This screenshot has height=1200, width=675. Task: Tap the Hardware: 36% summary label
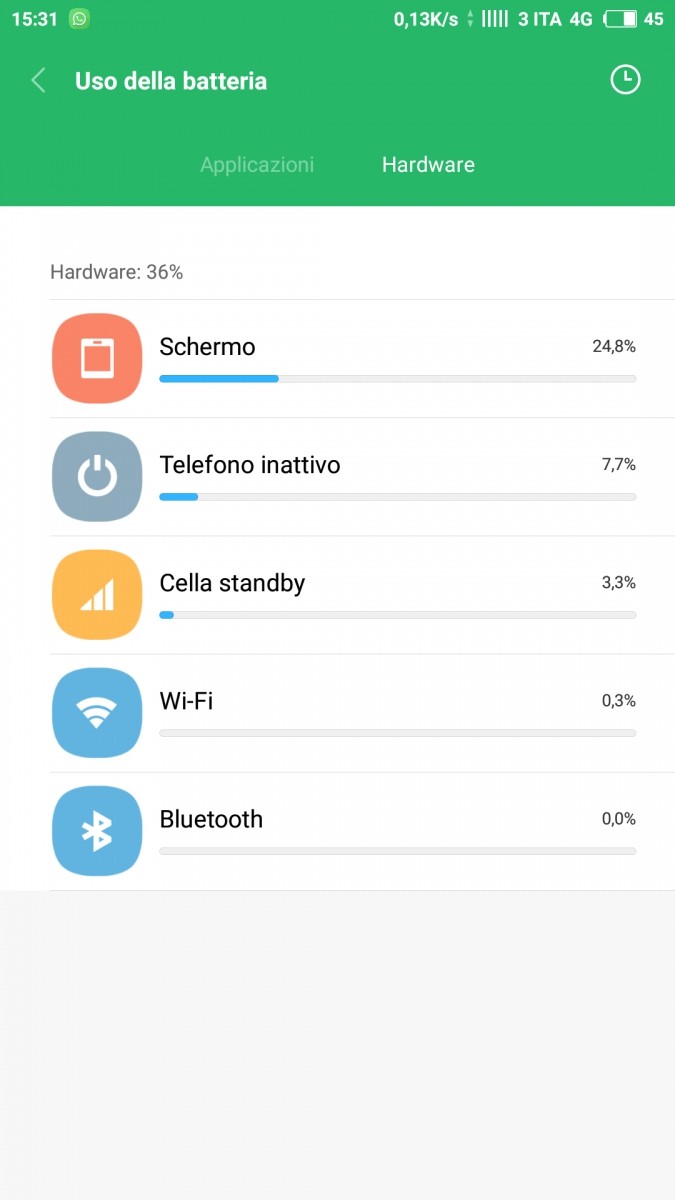(116, 272)
